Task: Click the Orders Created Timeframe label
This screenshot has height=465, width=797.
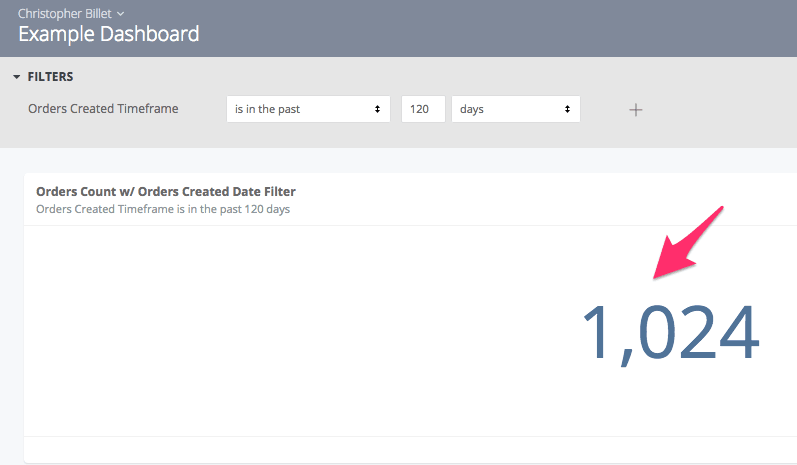Action: [x=103, y=108]
